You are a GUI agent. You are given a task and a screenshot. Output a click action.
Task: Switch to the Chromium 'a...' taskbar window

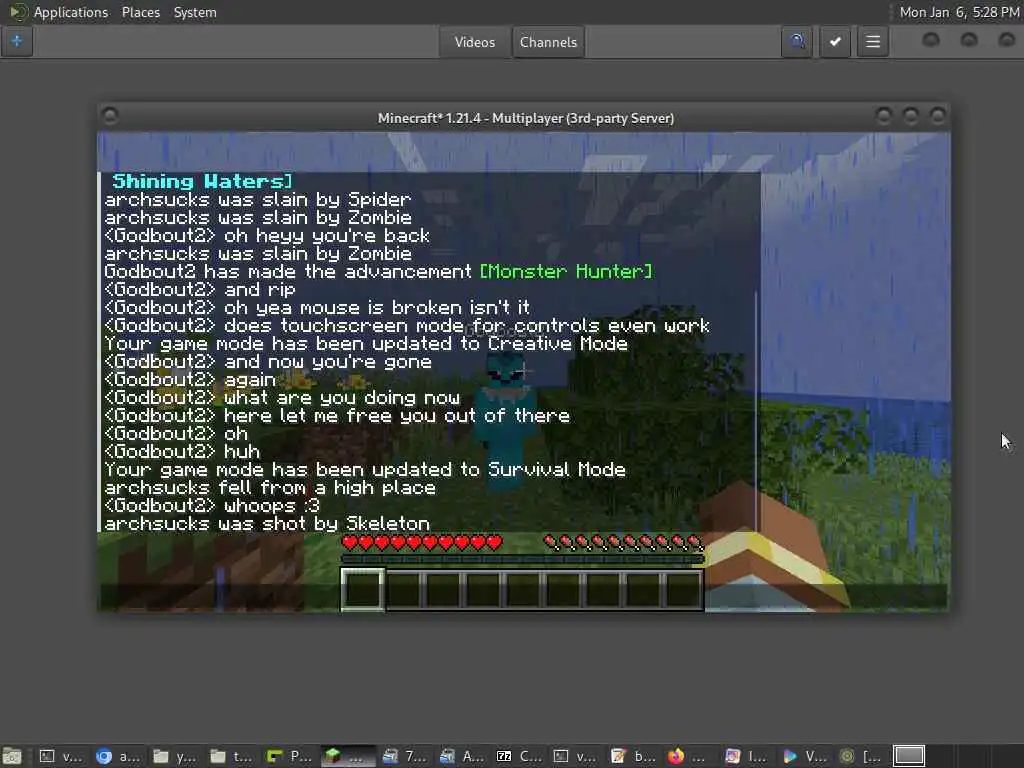point(118,756)
